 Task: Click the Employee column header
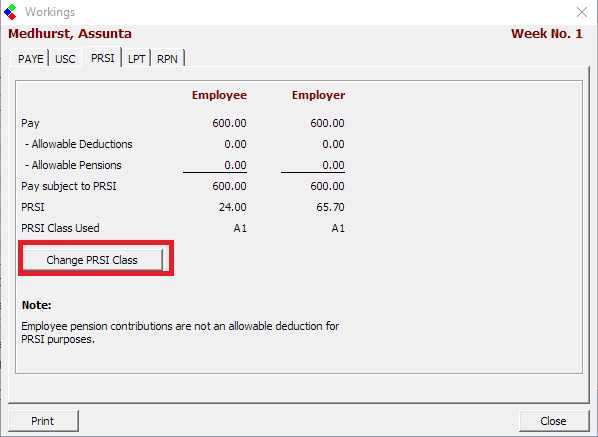tap(219, 95)
